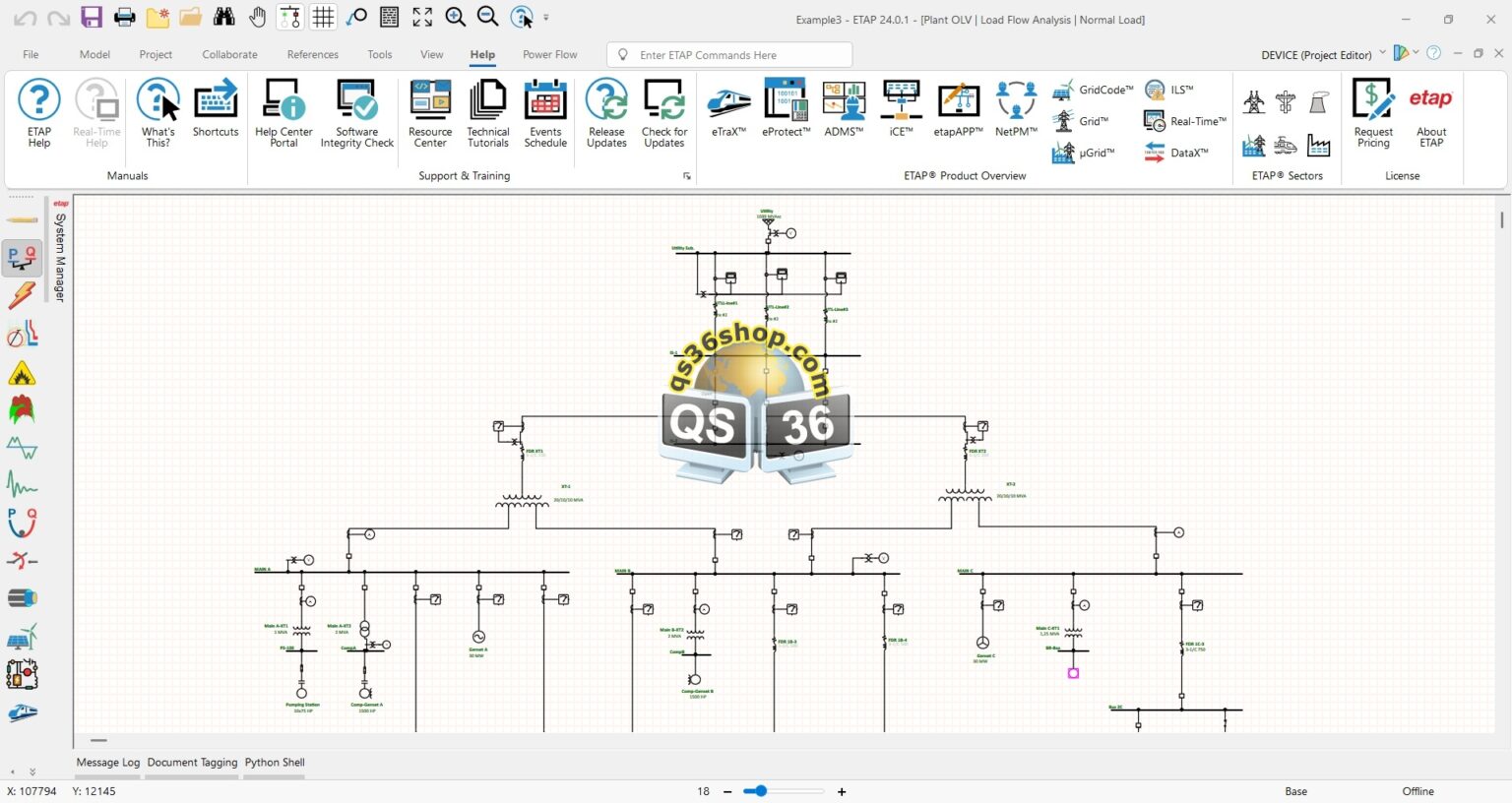Image resolution: width=1512 pixels, height=803 pixels.
Task: Select the Load Flow Analysis mode icon
Action: (x=22, y=259)
